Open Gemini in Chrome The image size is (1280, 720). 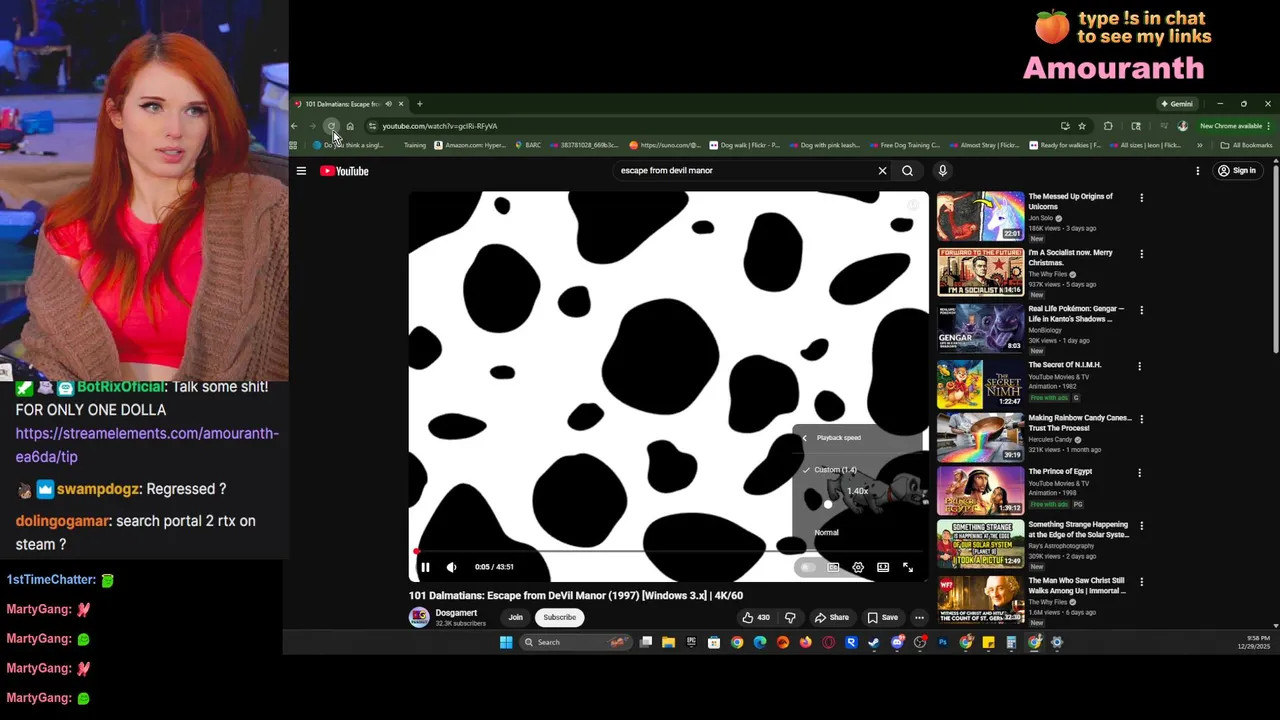1177,104
